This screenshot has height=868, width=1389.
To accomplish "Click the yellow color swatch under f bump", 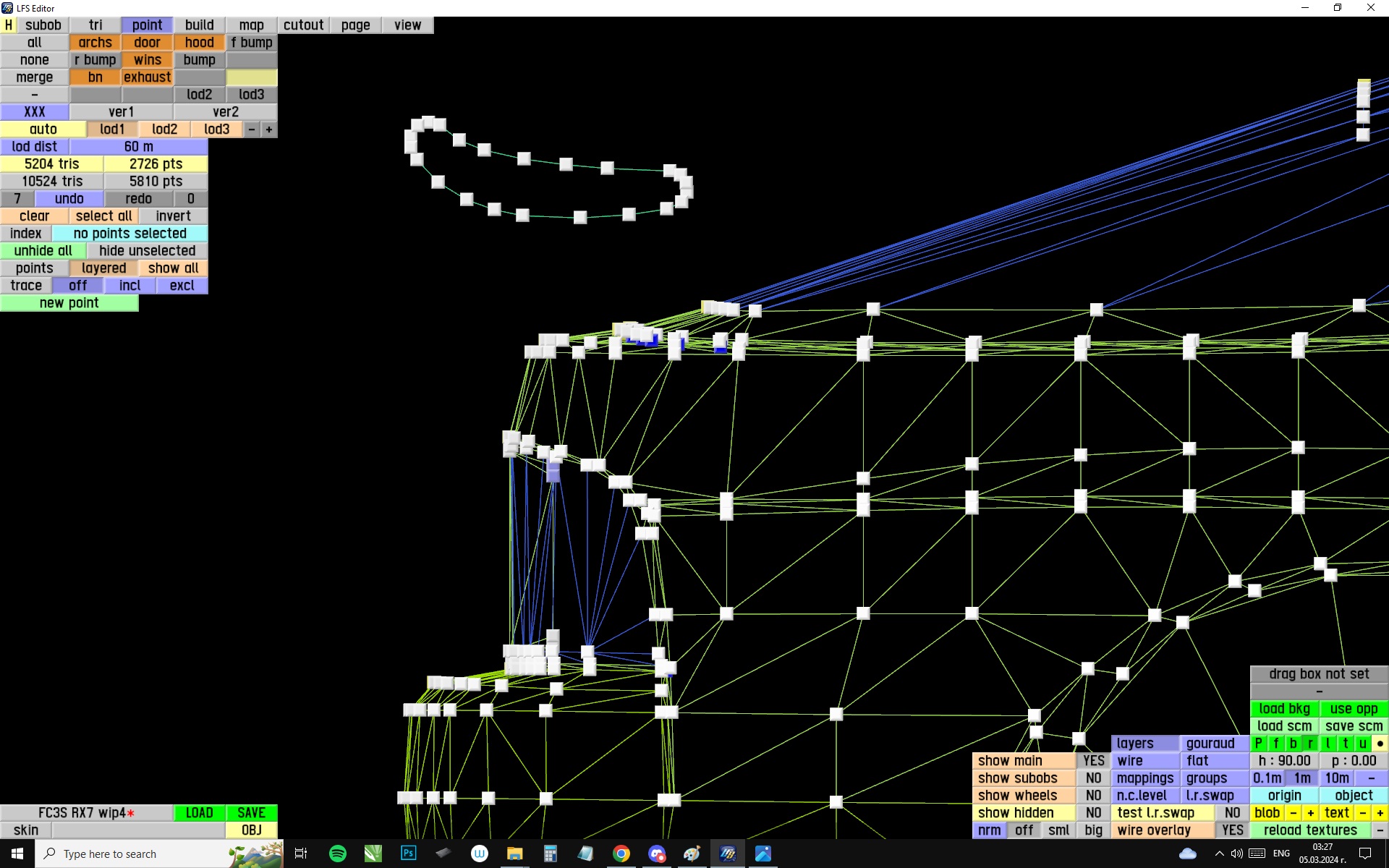I will click(251, 77).
